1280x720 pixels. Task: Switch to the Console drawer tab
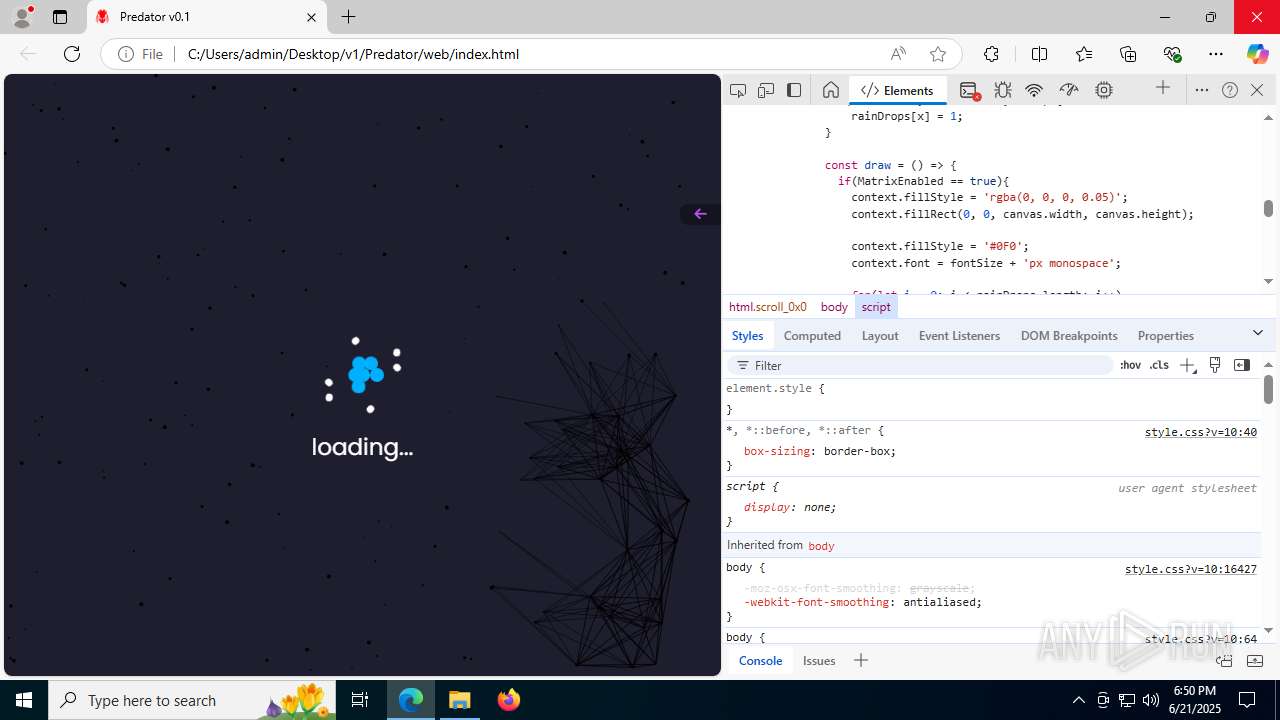[x=760, y=660]
